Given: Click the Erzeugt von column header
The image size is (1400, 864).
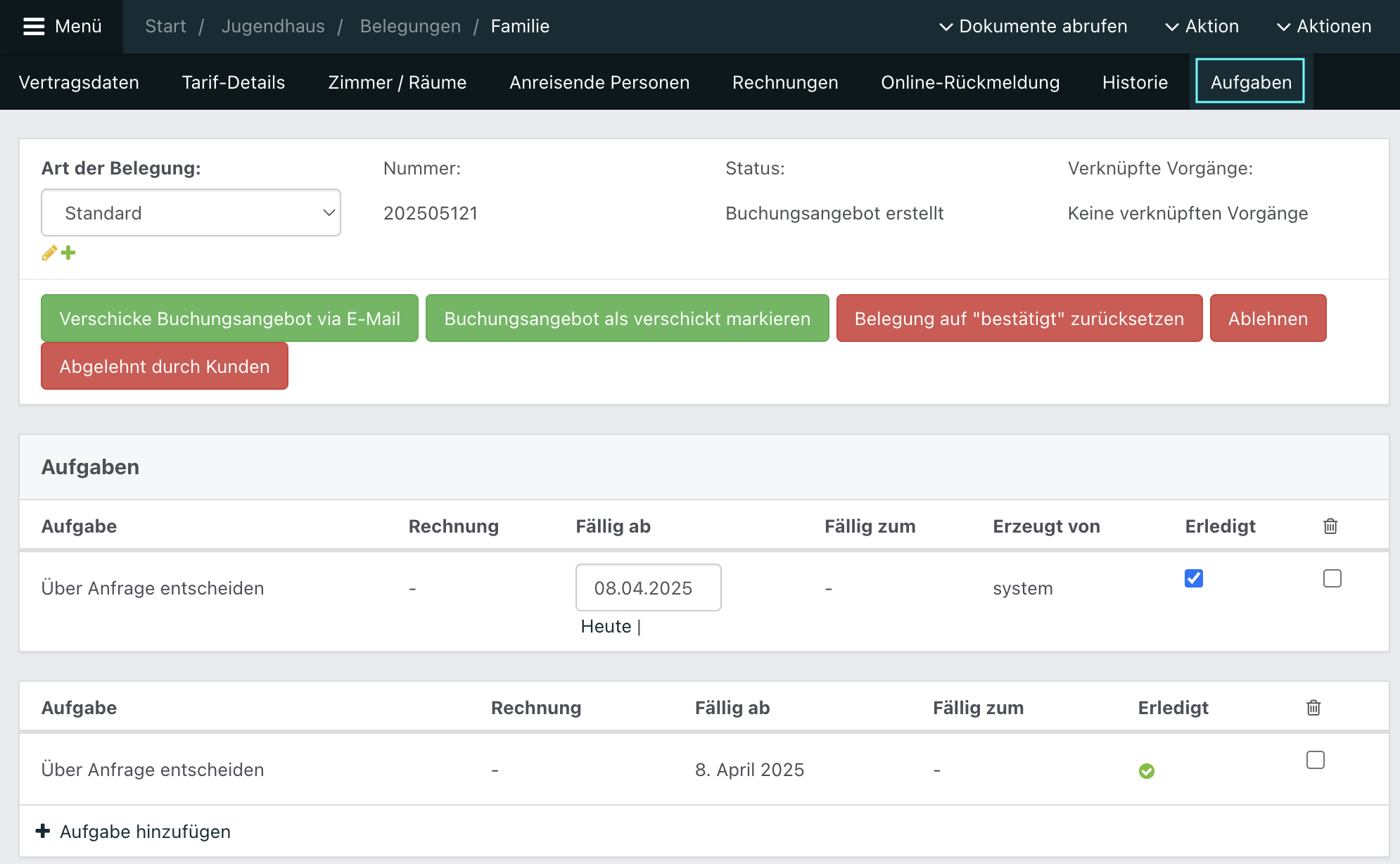Looking at the screenshot, I should [1046, 526].
